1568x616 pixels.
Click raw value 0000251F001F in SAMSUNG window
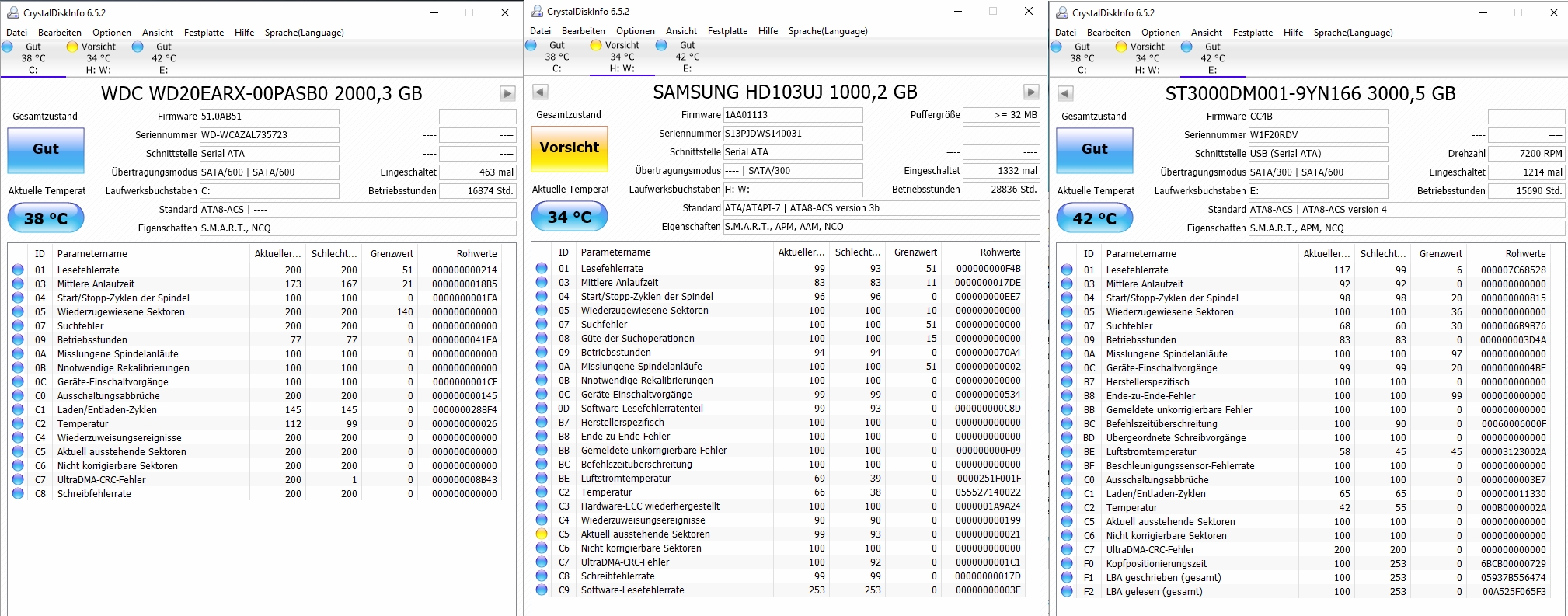[989, 478]
